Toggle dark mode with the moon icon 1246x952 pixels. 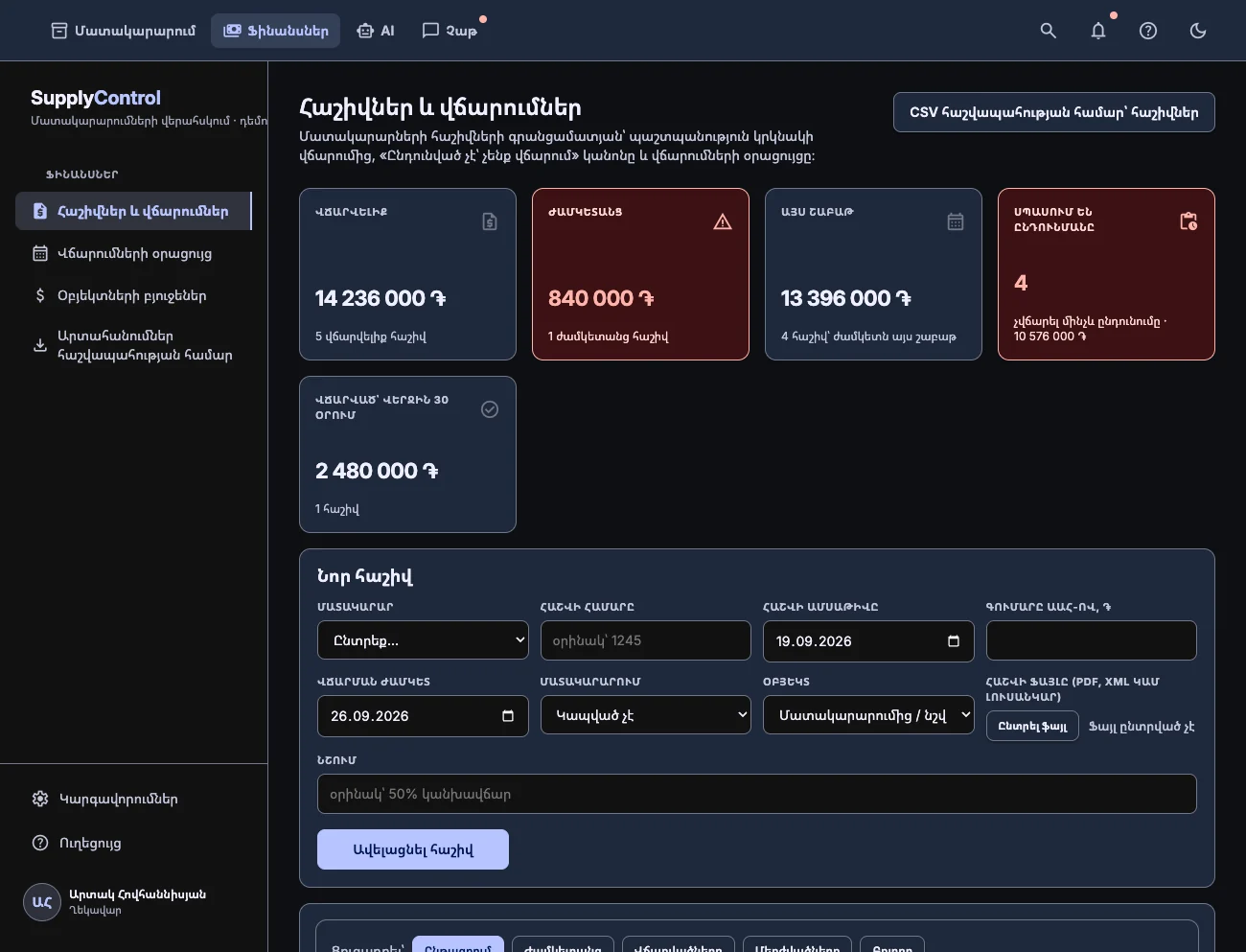(x=1198, y=31)
